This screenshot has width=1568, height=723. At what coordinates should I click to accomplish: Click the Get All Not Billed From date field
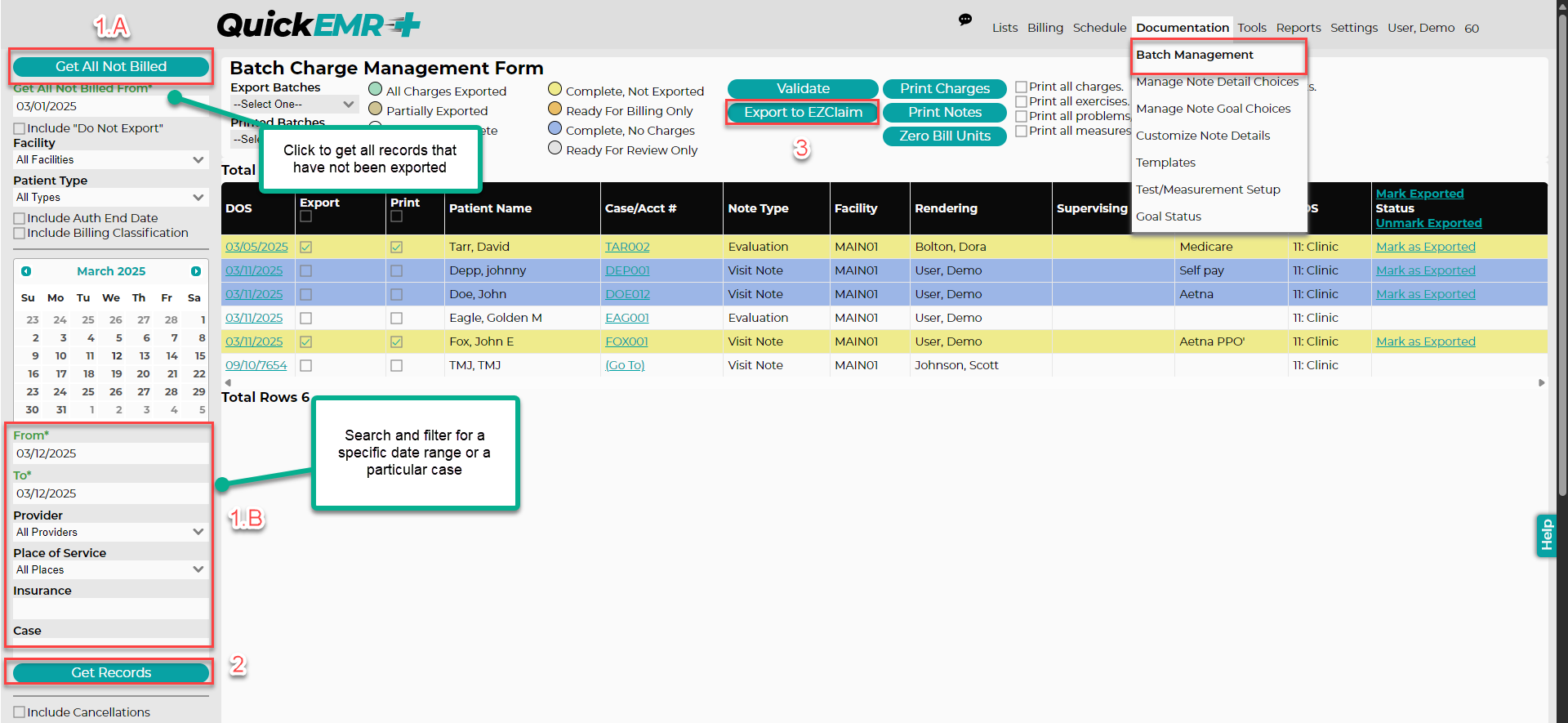click(x=110, y=106)
